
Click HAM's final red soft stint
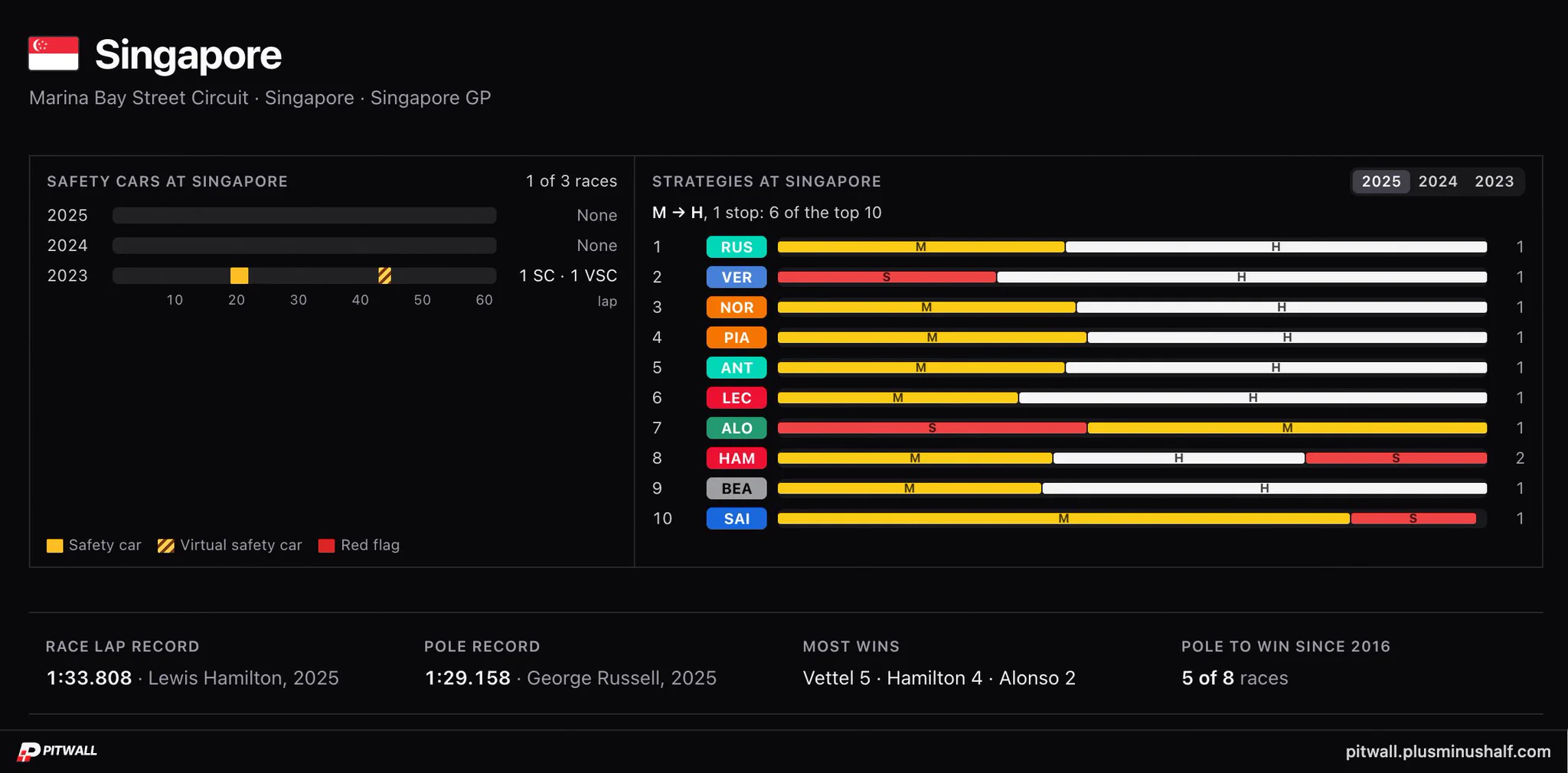[1396, 458]
